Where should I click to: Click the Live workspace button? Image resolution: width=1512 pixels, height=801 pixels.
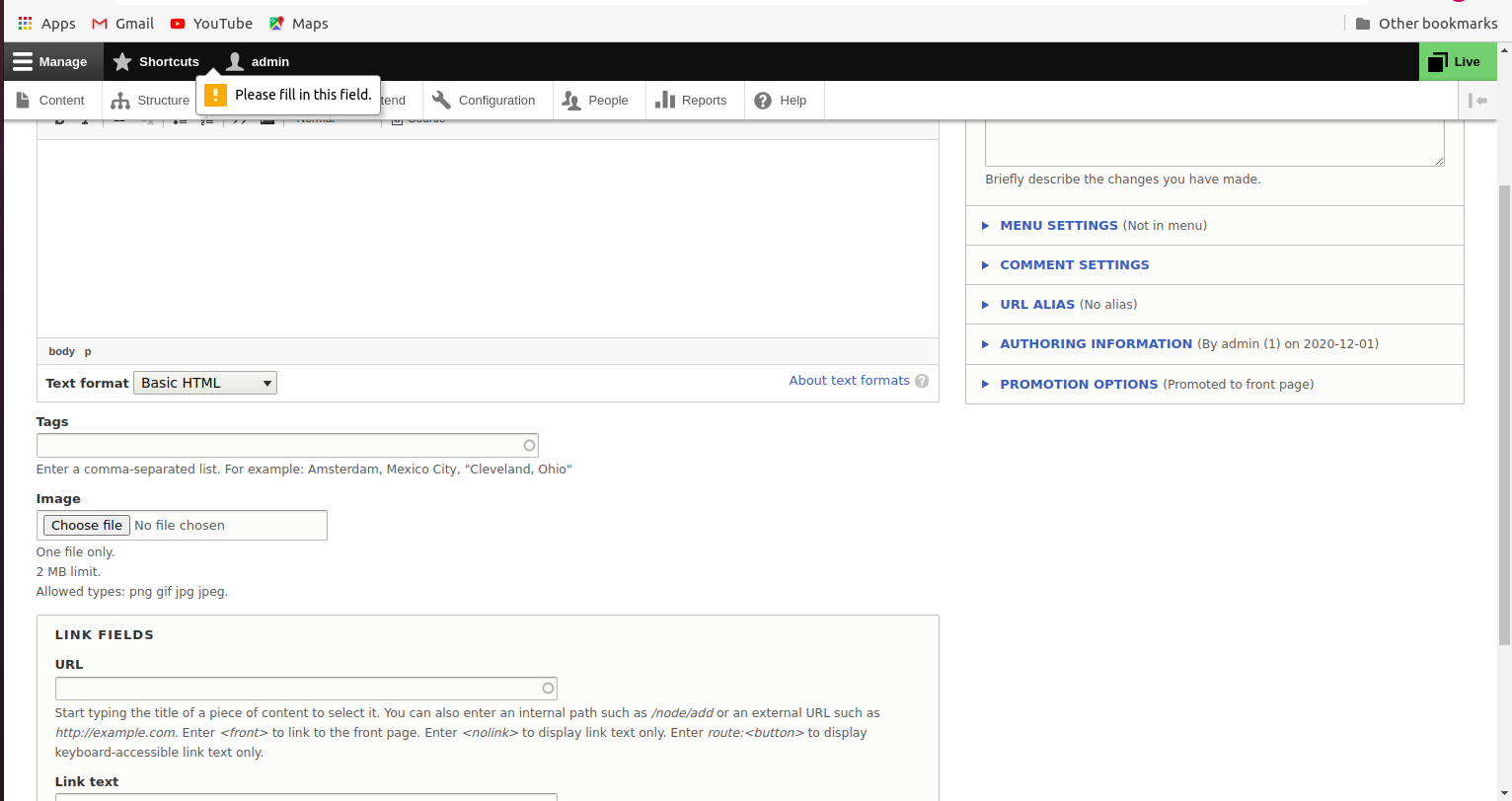click(1458, 61)
